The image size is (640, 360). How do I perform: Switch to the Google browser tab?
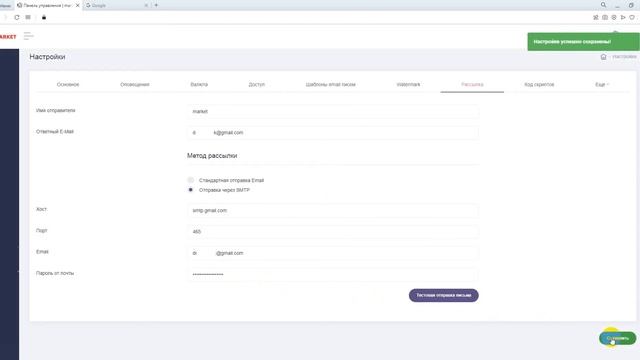tap(116, 5)
